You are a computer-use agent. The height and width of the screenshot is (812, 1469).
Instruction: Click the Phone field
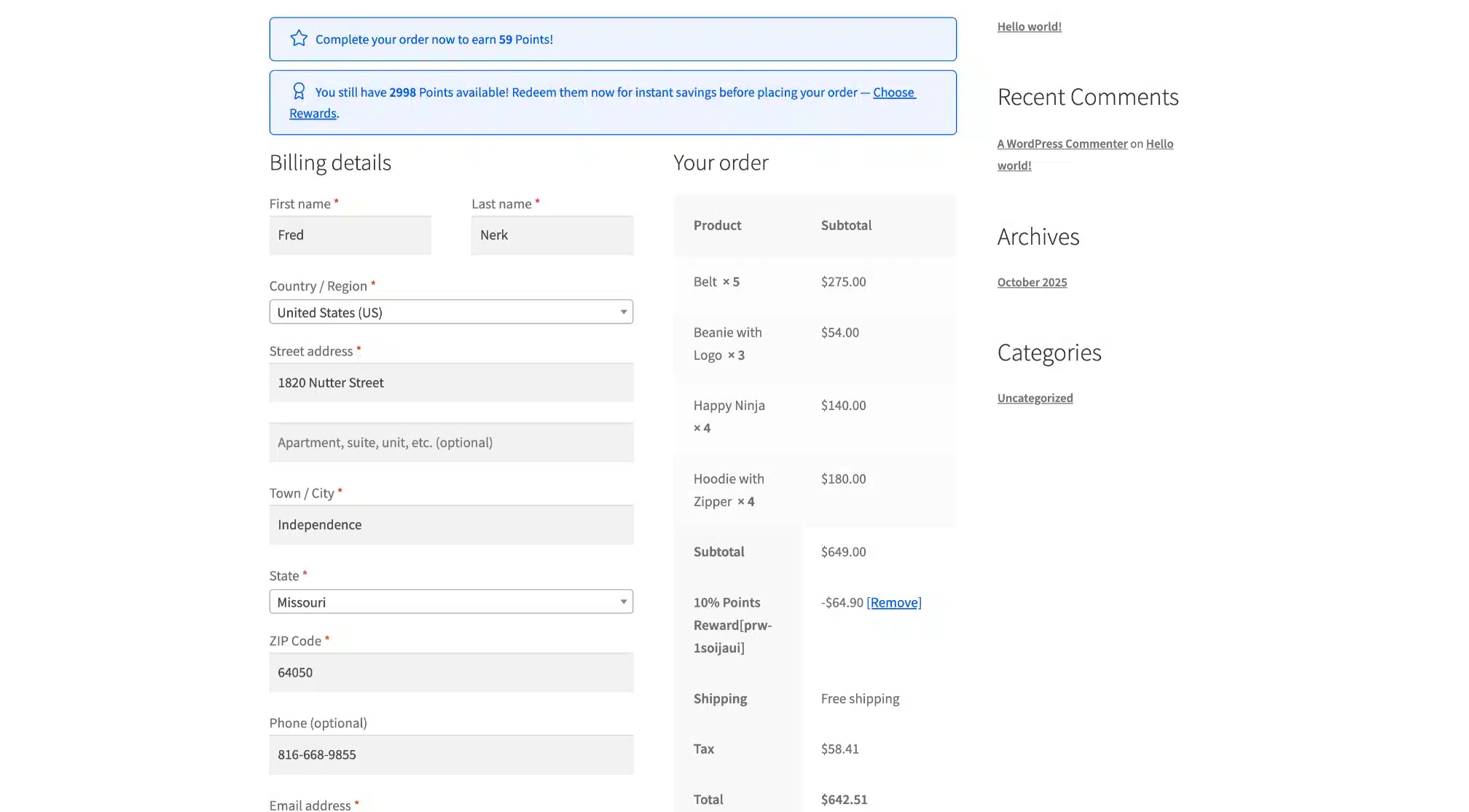451,755
